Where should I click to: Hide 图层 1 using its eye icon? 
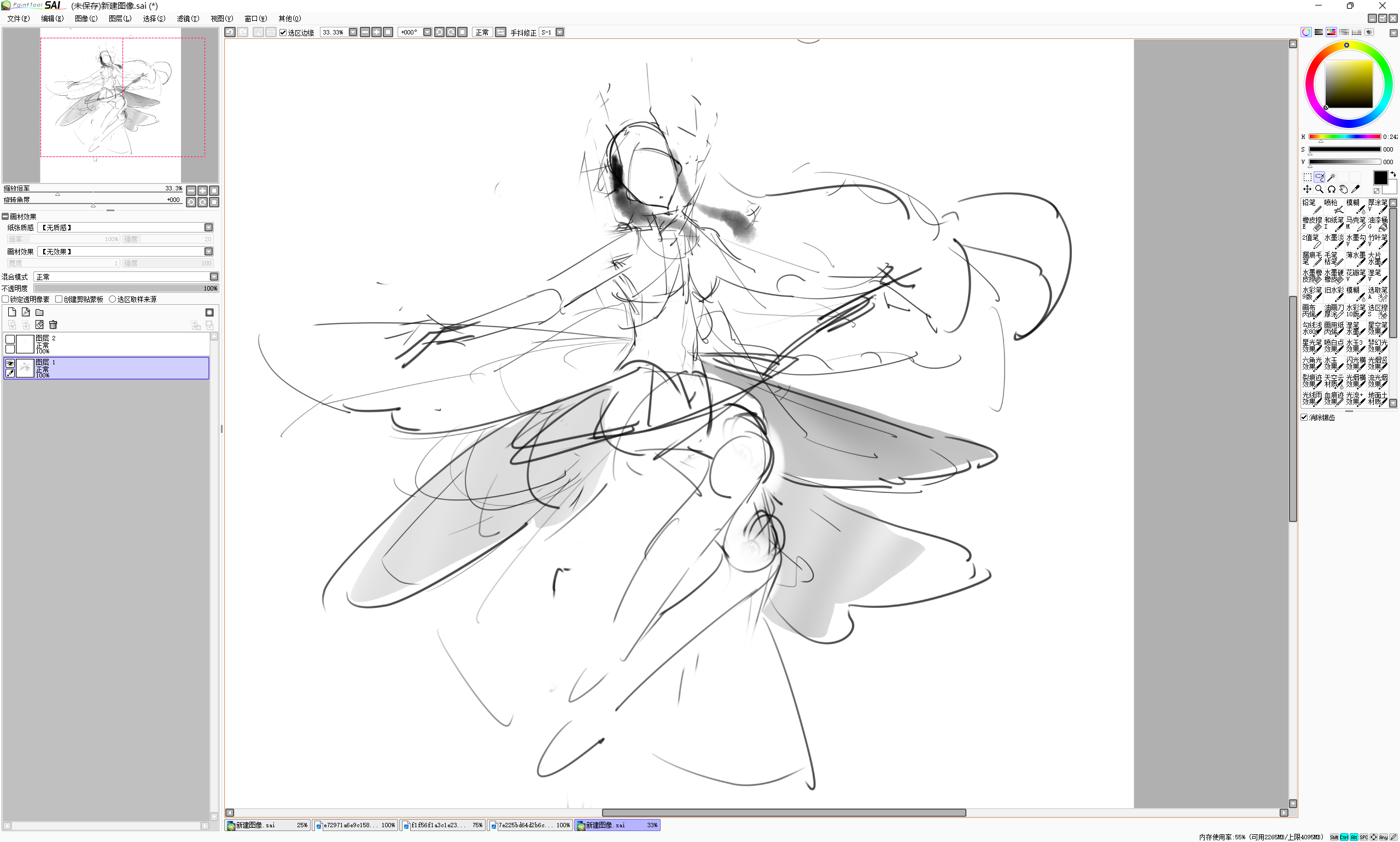10,363
